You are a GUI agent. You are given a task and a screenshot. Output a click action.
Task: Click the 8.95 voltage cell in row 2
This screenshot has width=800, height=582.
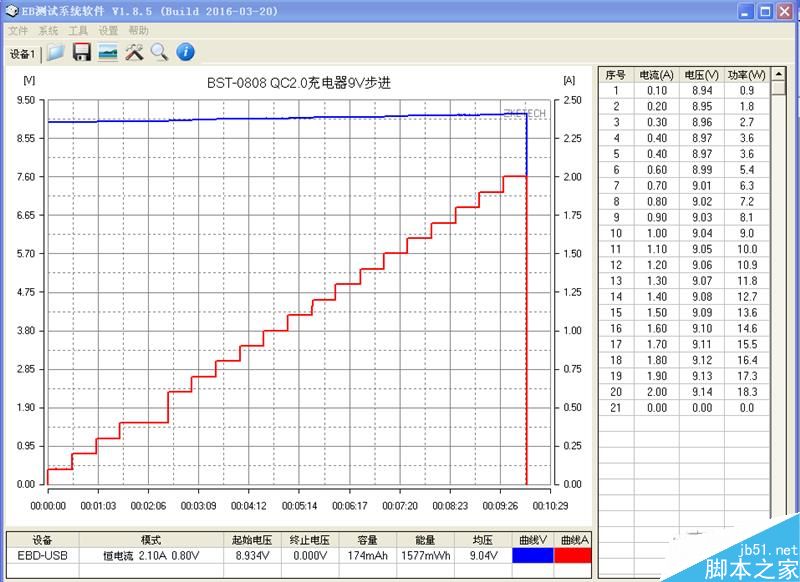click(702, 106)
